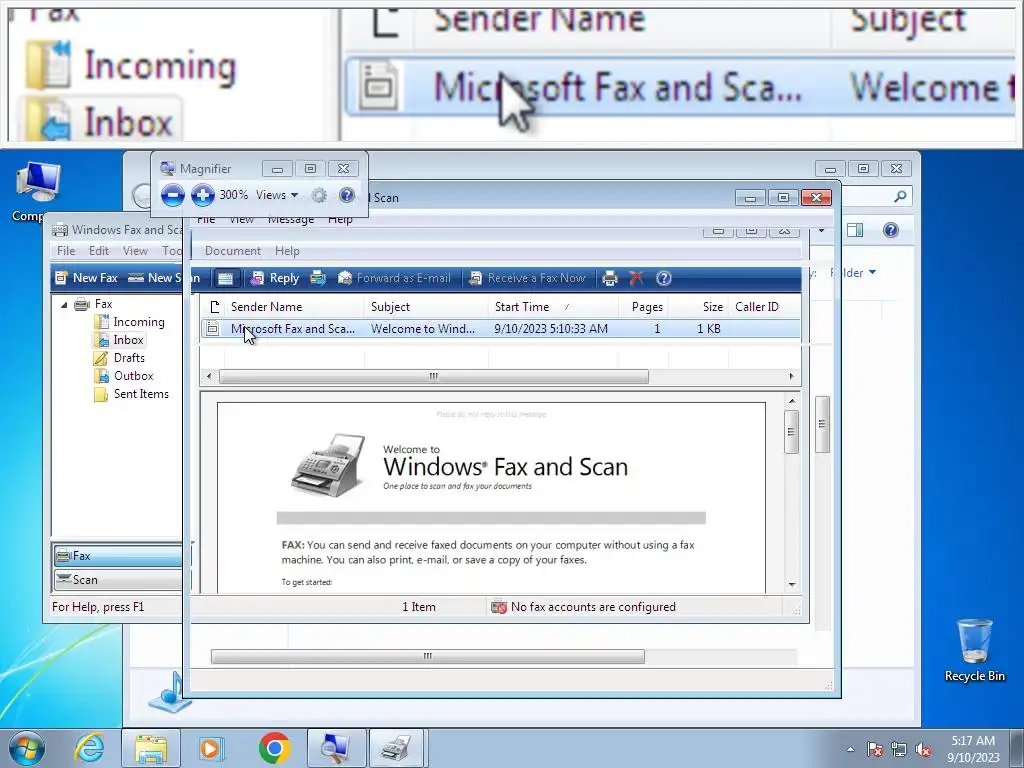Click the muted volume tray icon
The image size is (1024, 768).
[923, 749]
